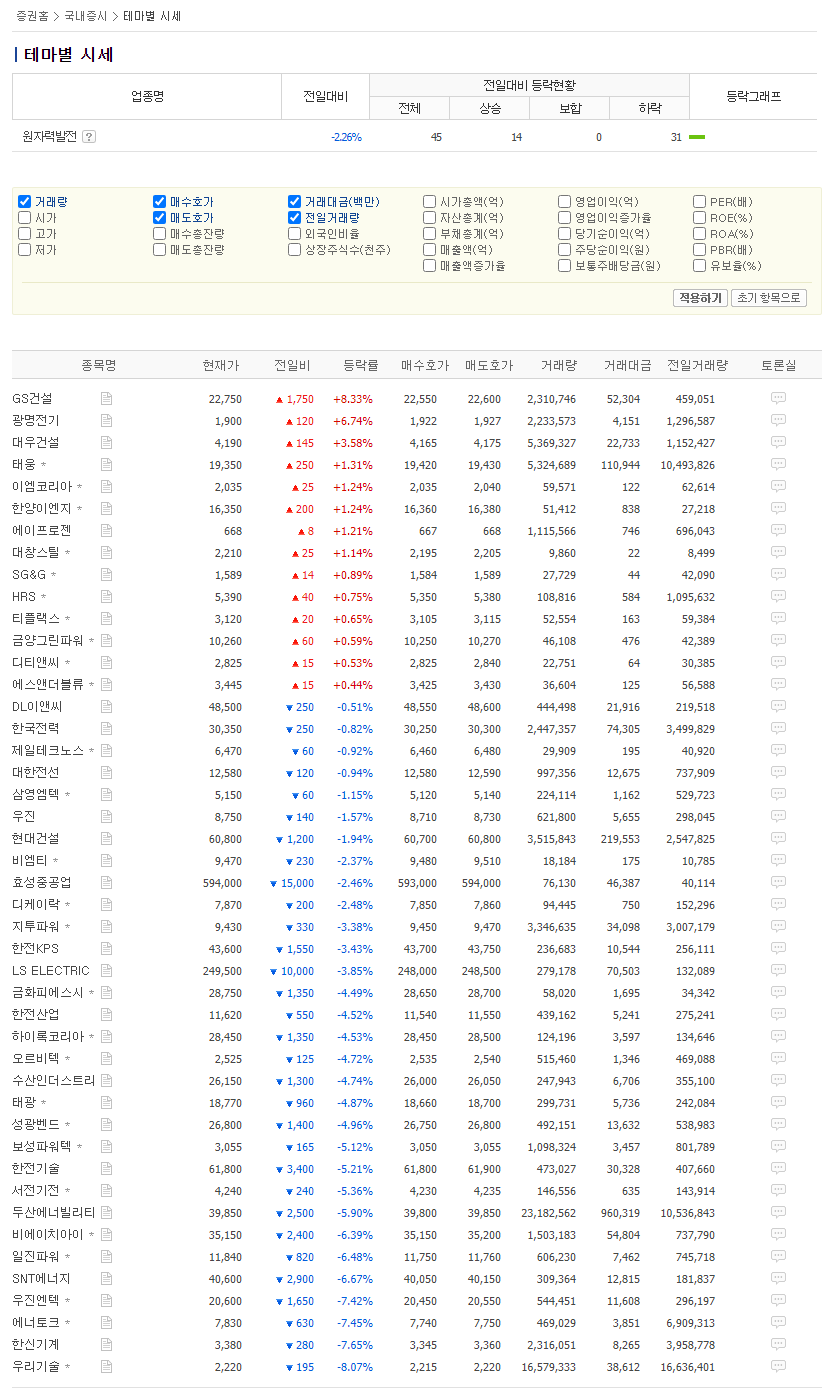Open the document icon next to GS건설

click(x=106, y=399)
